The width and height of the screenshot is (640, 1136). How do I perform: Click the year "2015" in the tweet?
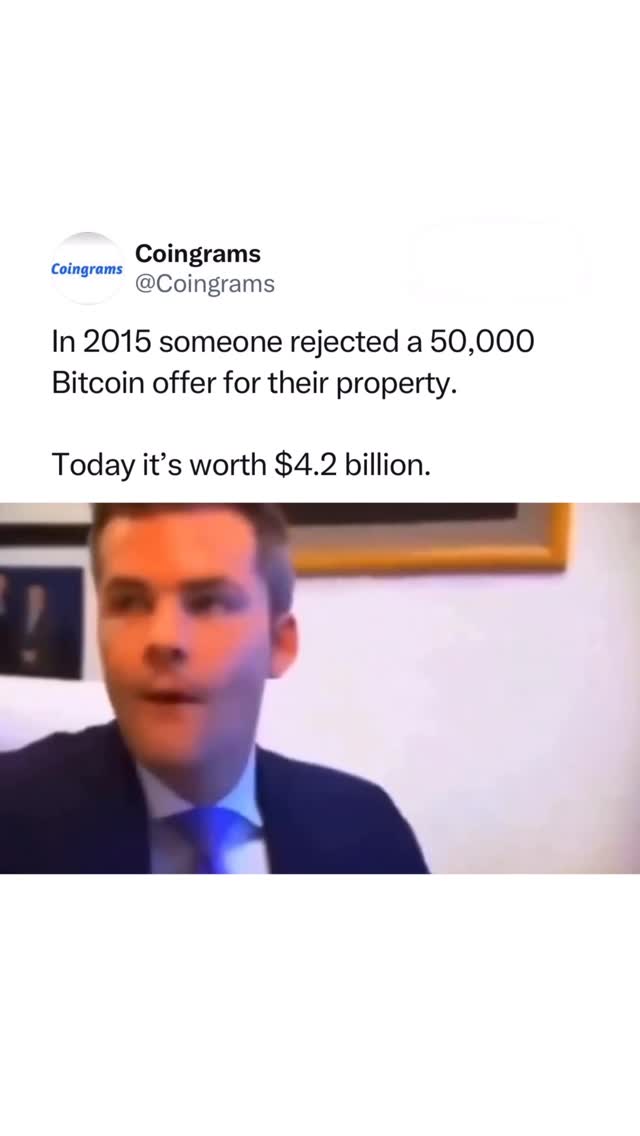tap(117, 343)
